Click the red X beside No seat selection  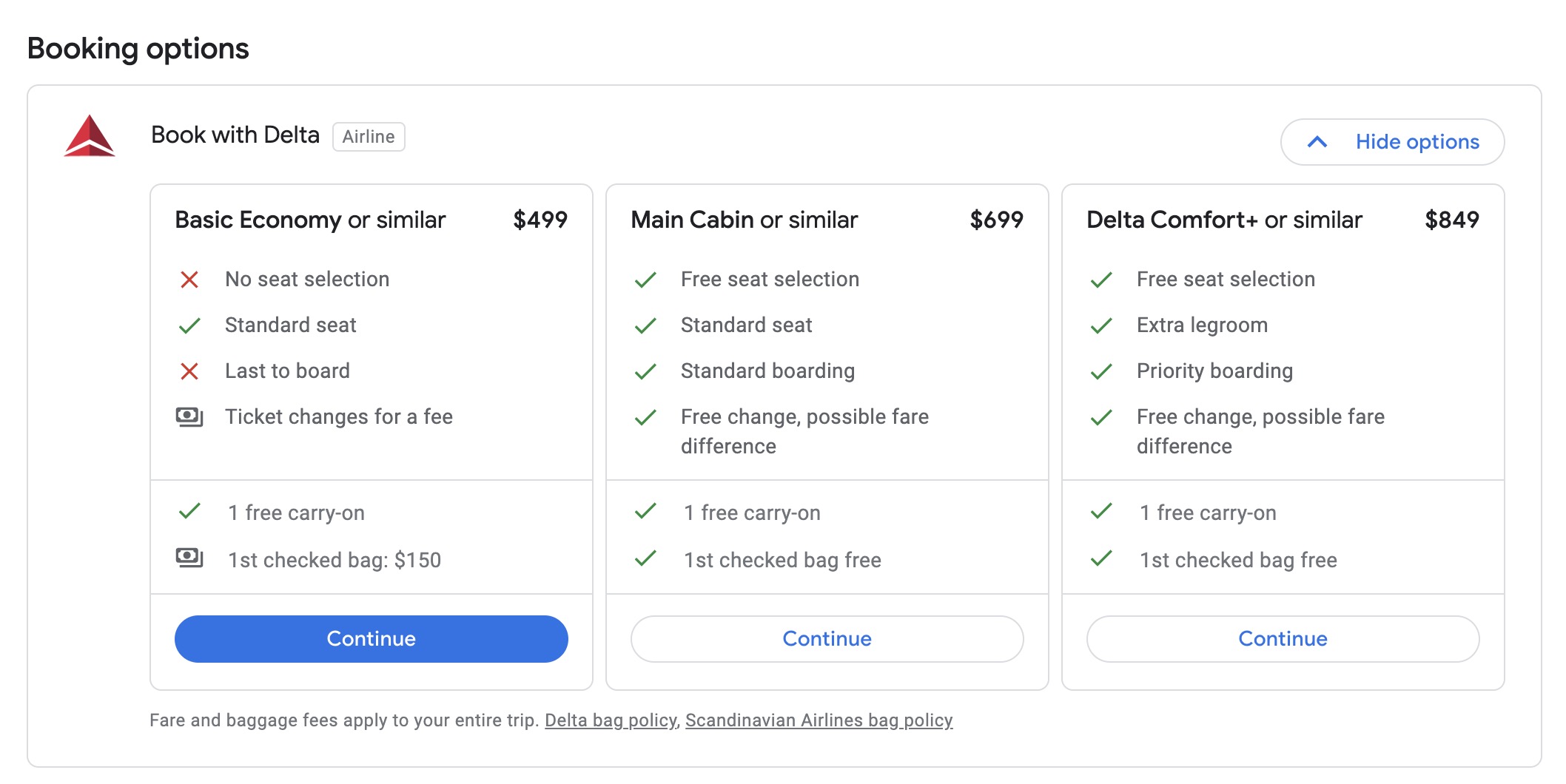tap(191, 280)
